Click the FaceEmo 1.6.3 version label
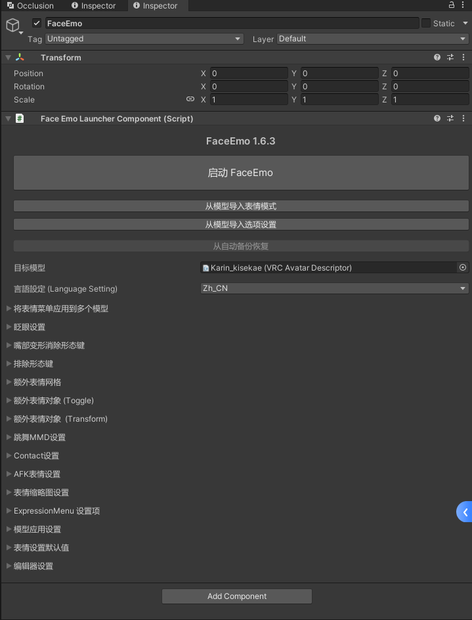The image size is (472, 620). coord(241,141)
